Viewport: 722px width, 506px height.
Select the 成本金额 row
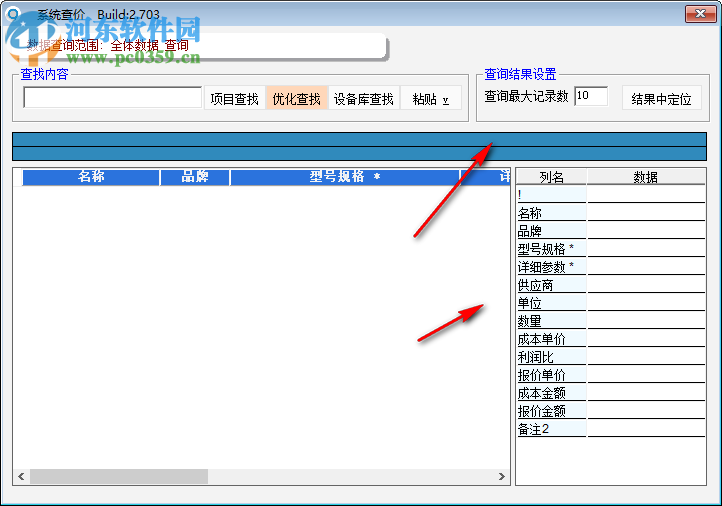pos(611,393)
